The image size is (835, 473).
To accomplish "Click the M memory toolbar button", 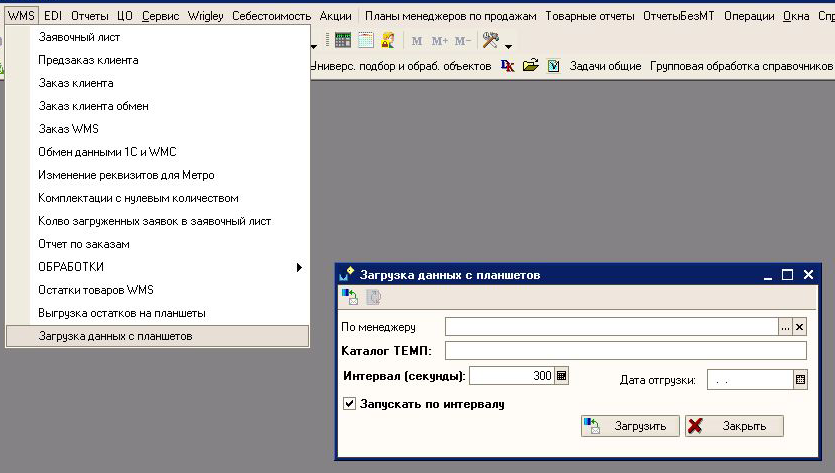I will coord(417,41).
